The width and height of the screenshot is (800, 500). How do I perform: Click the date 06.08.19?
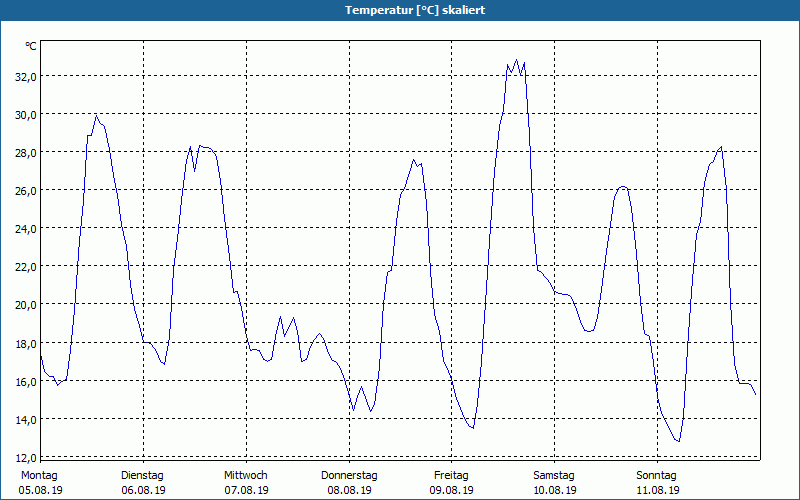pyautogui.click(x=143, y=490)
